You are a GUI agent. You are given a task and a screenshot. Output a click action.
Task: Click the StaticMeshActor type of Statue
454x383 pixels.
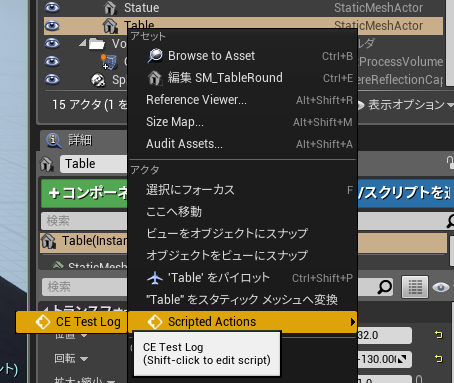(378, 8)
